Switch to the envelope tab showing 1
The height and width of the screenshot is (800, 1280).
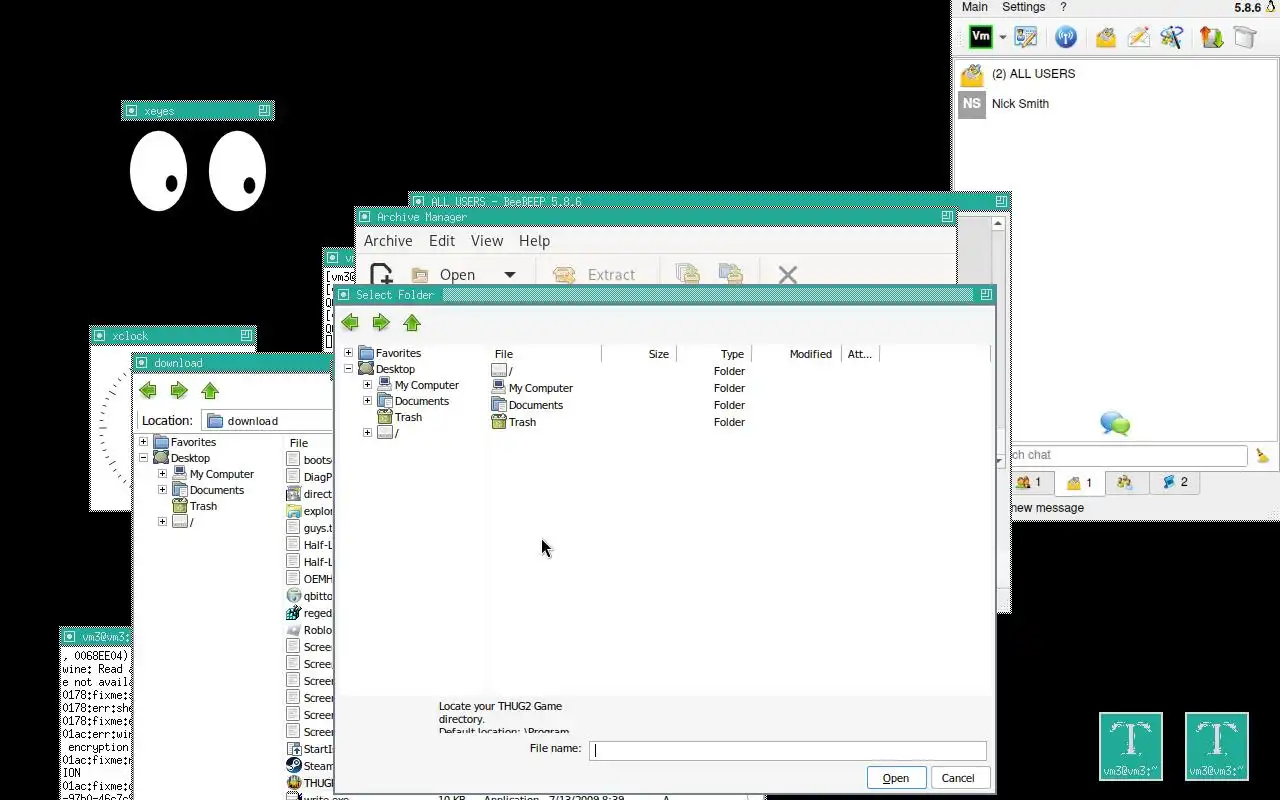1079,483
